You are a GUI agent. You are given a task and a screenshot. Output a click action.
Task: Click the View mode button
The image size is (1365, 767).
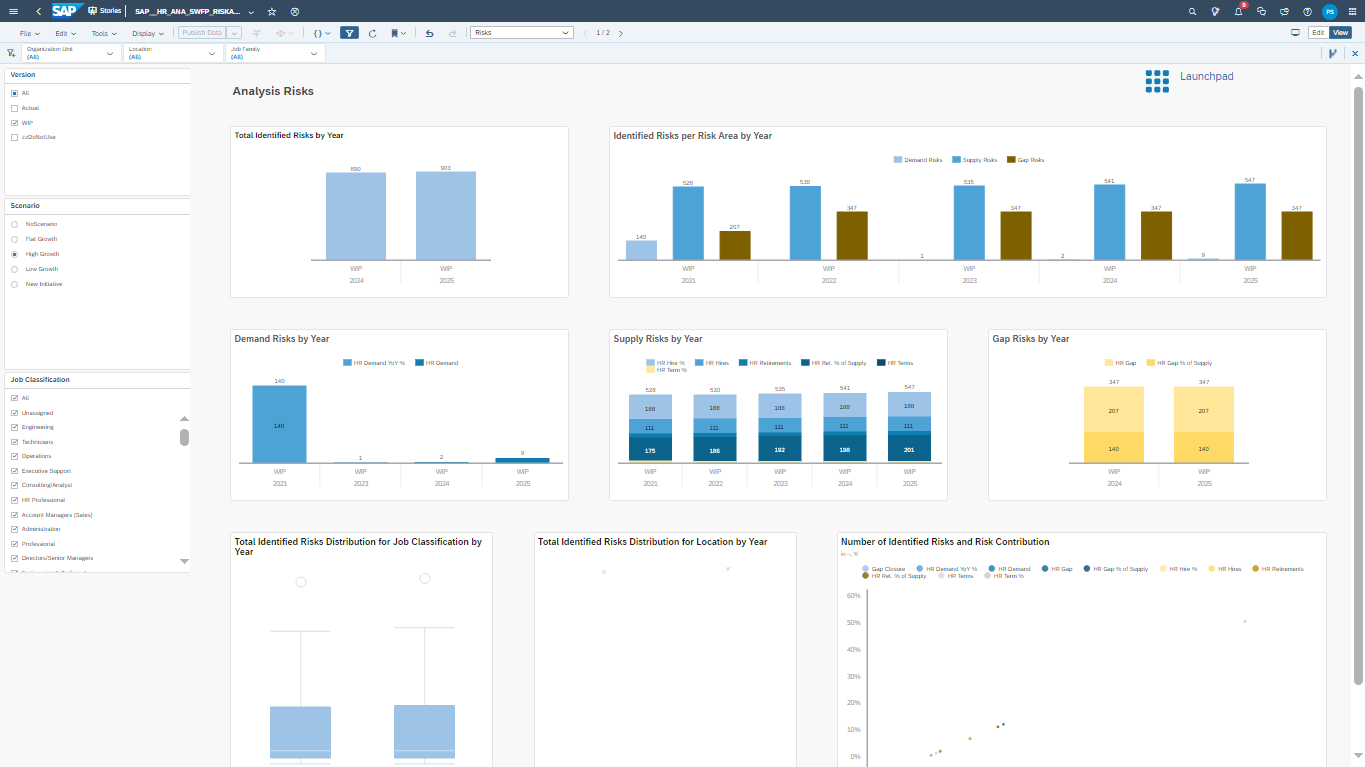click(x=1340, y=33)
